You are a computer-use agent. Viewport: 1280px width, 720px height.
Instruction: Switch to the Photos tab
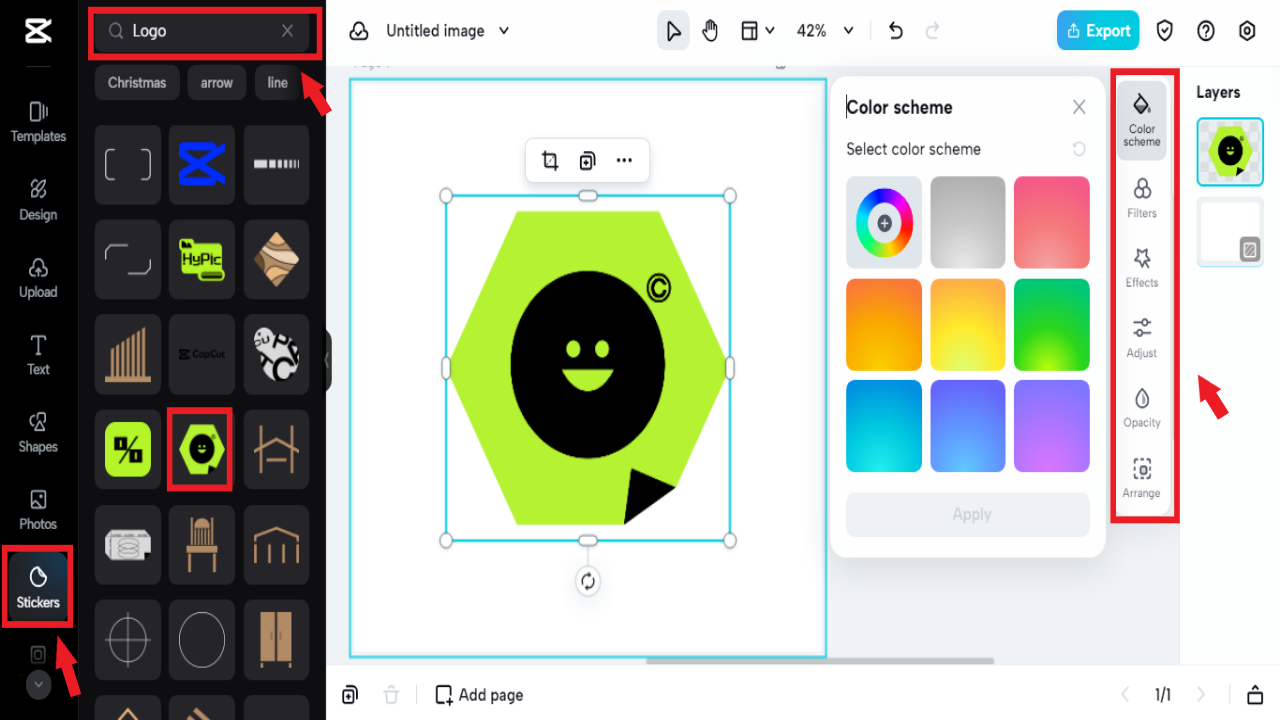(x=37, y=510)
